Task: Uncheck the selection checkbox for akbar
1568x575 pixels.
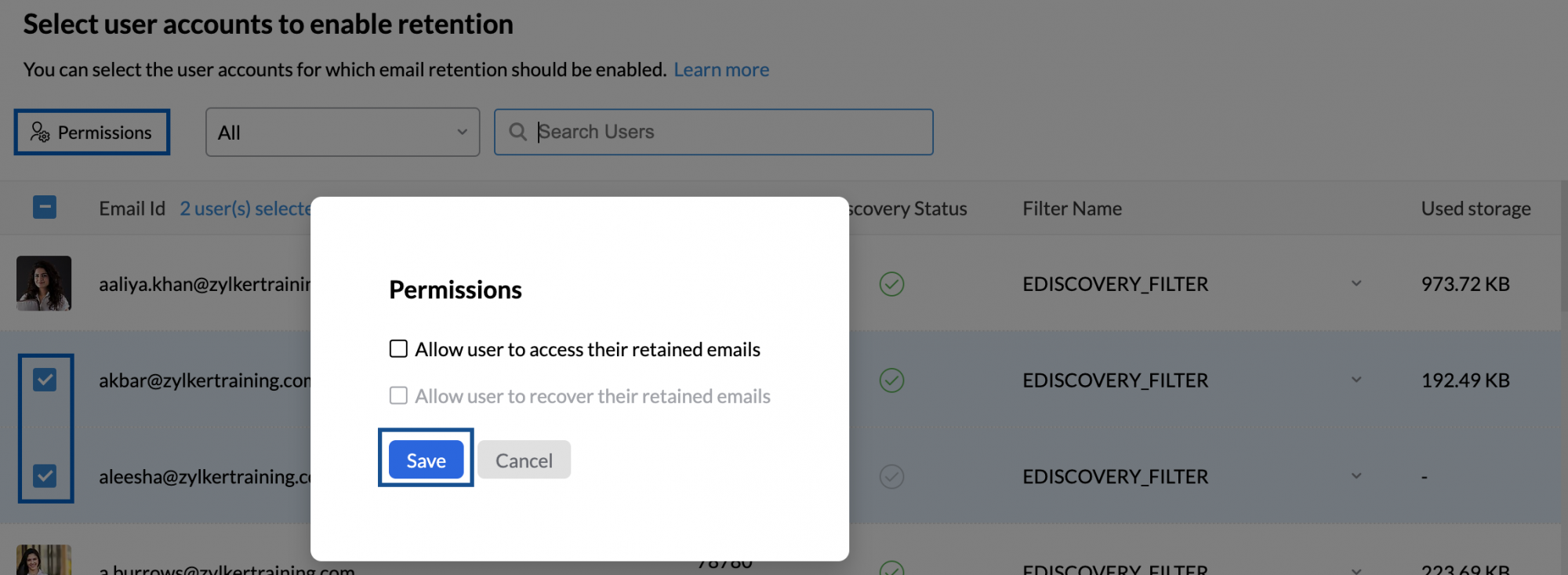Action: tap(45, 380)
